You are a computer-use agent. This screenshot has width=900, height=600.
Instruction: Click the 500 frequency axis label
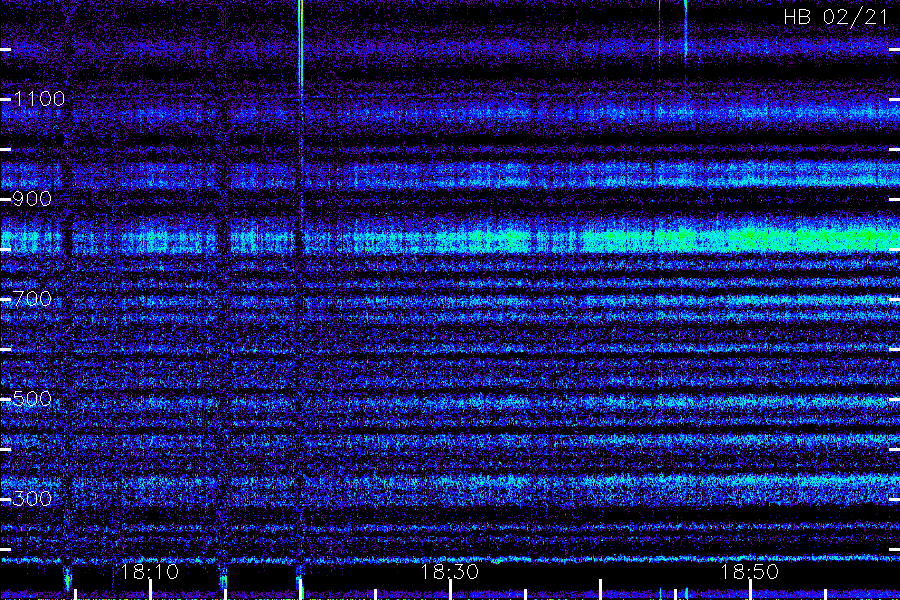coord(32,399)
